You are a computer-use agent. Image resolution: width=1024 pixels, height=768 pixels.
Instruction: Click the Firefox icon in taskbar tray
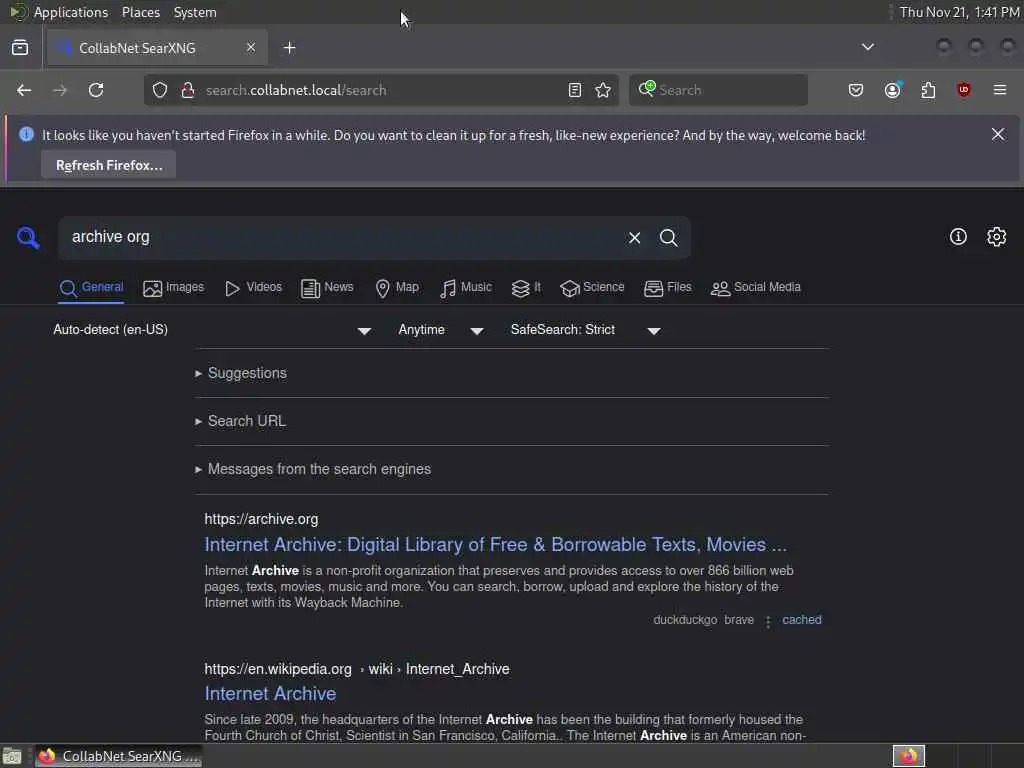(909, 756)
